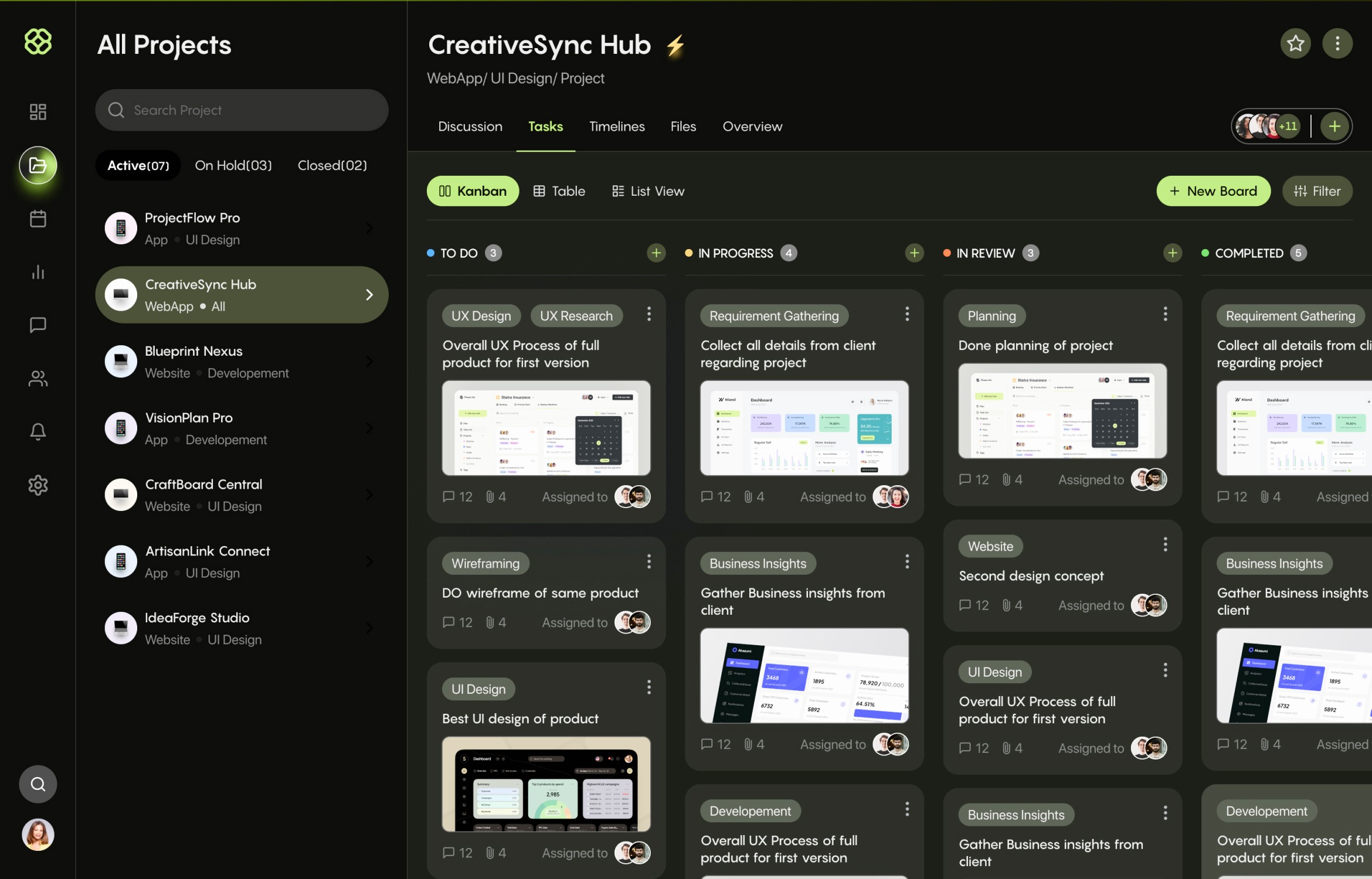Image resolution: width=1372 pixels, height=879 pixels.
Task: Switch to the Timelines tab
Action: [x=617, y=126]
